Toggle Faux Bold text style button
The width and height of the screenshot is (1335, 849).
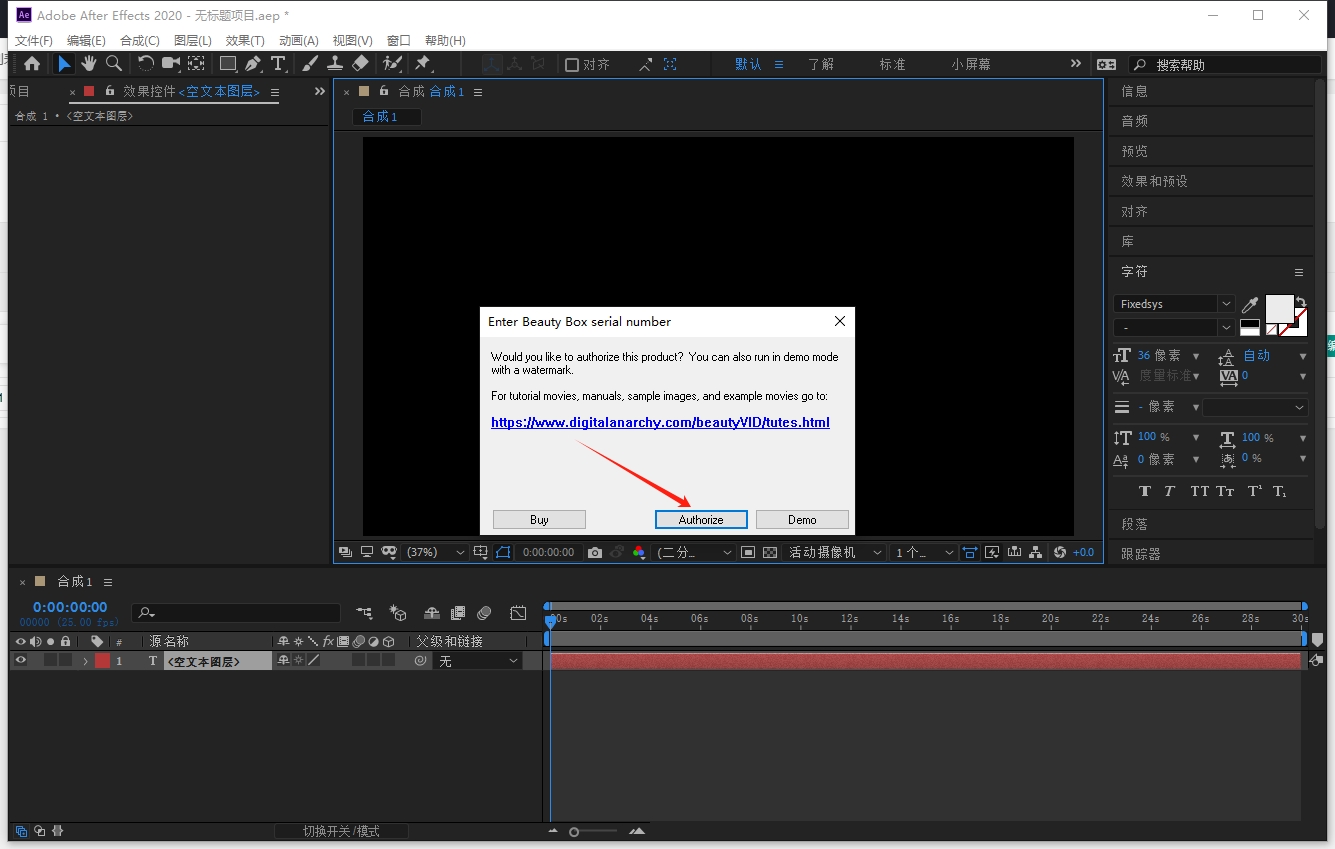(1145, 491)
